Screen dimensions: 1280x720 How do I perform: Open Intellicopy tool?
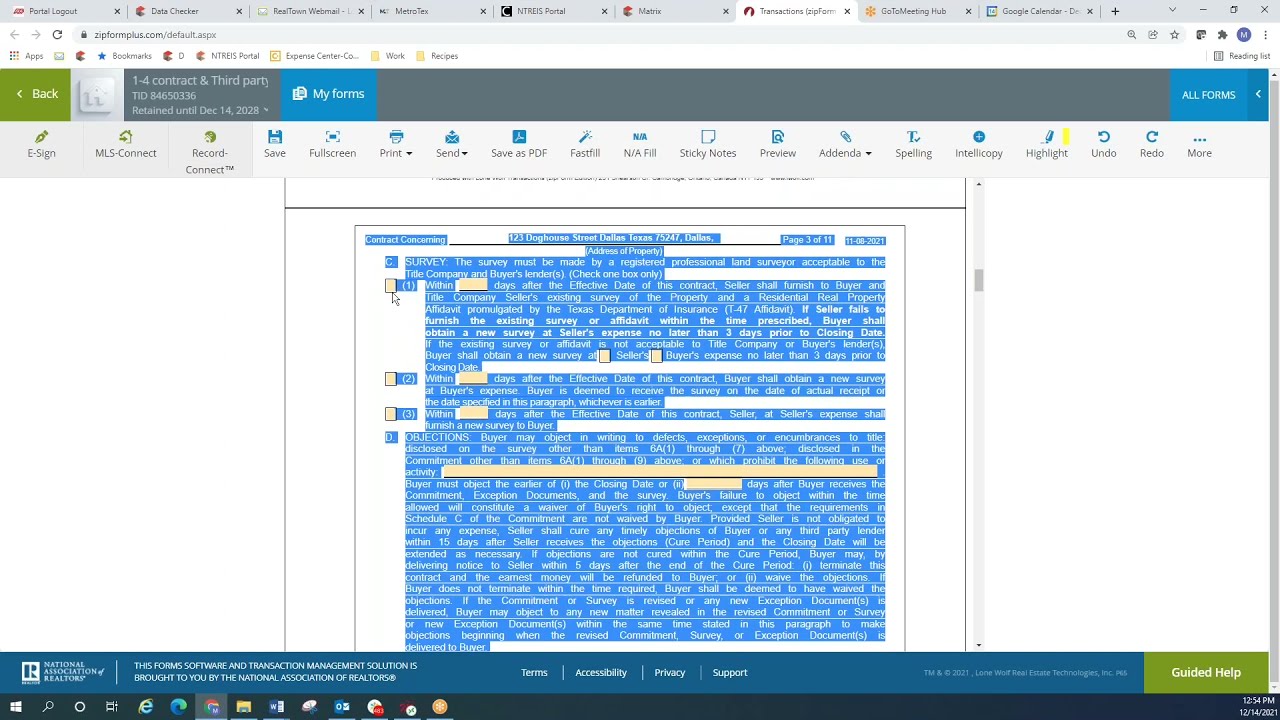(x=979, y=144)
